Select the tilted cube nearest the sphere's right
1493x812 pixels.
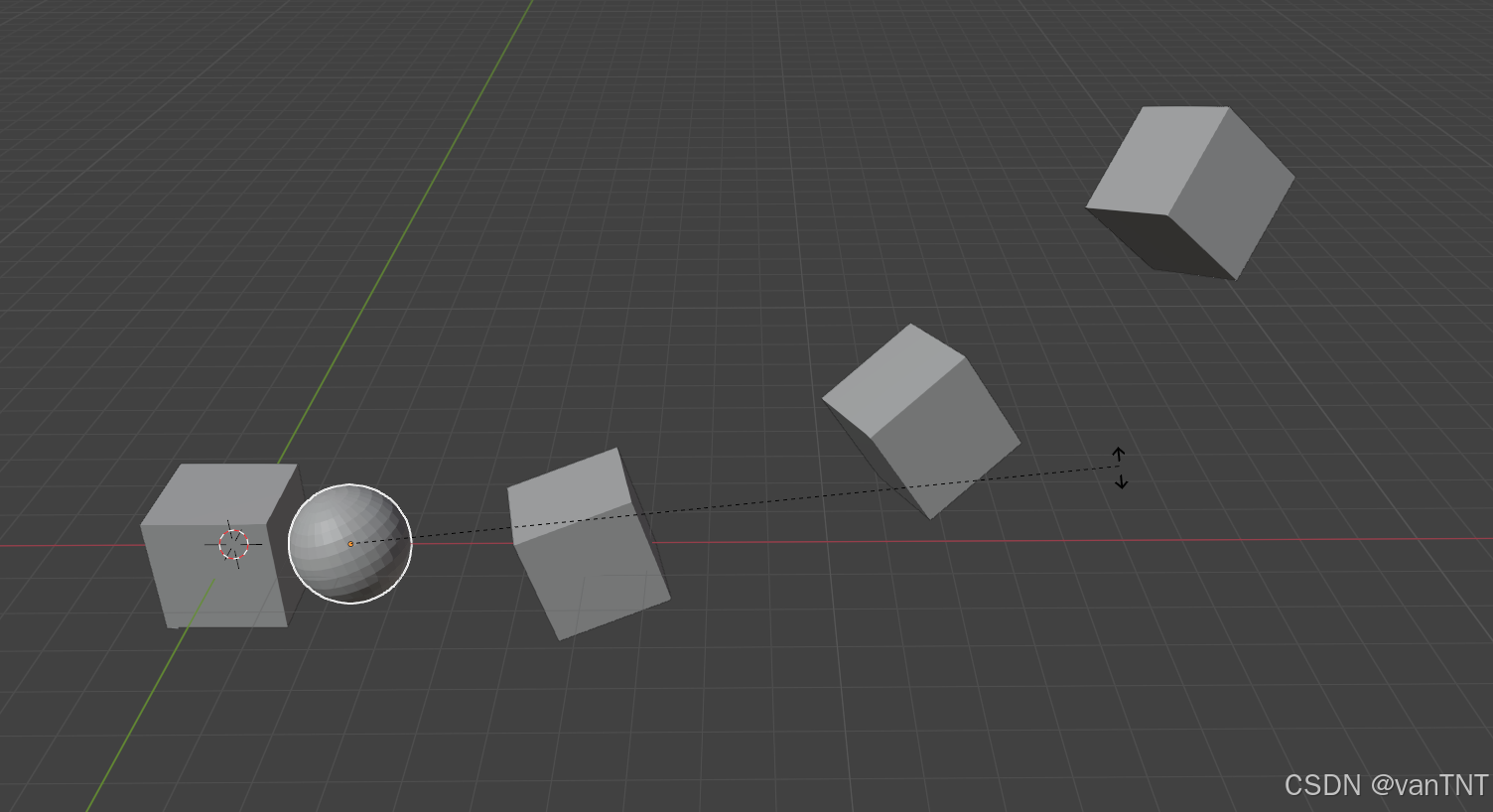tap(588, 544)
